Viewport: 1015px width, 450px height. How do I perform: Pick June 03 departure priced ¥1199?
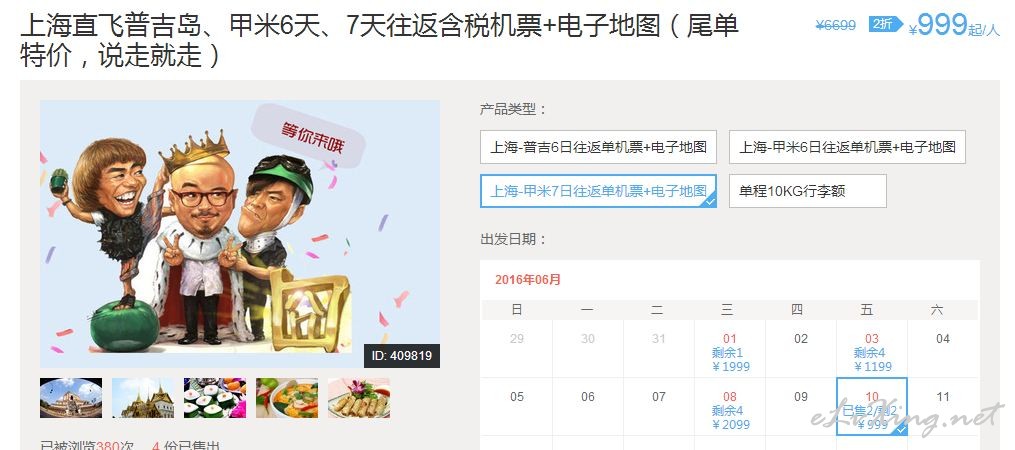tap(872, 350)
